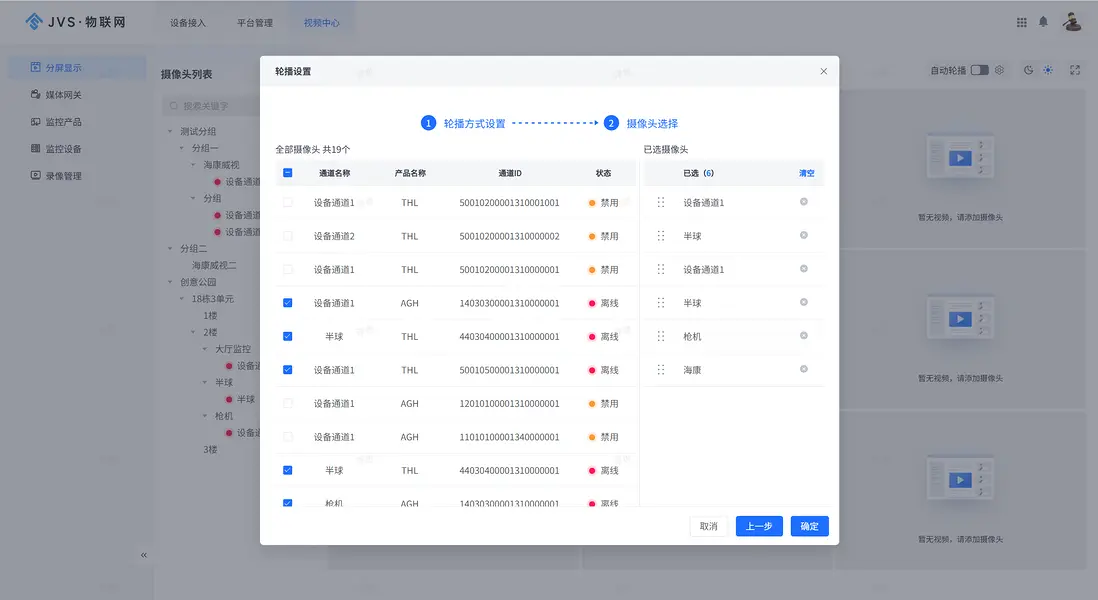Collapse the 枪机 node in camera tree
The height and width of the screenshot is (600, 1098).
[x=205, y=416]
